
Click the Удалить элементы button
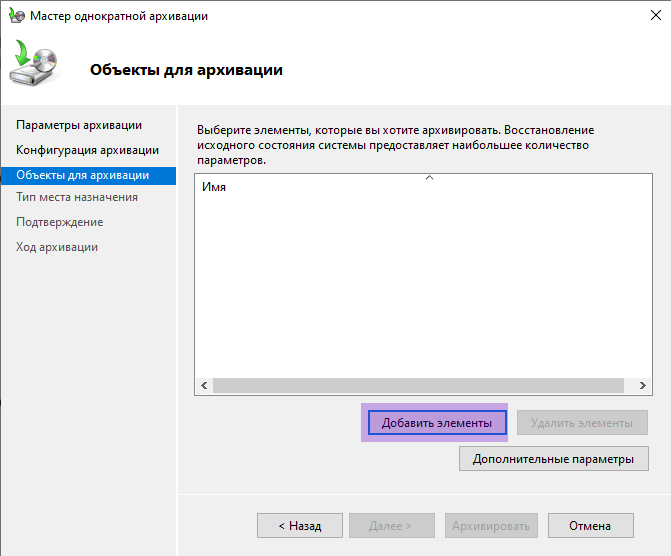click(x=582, y=422)
